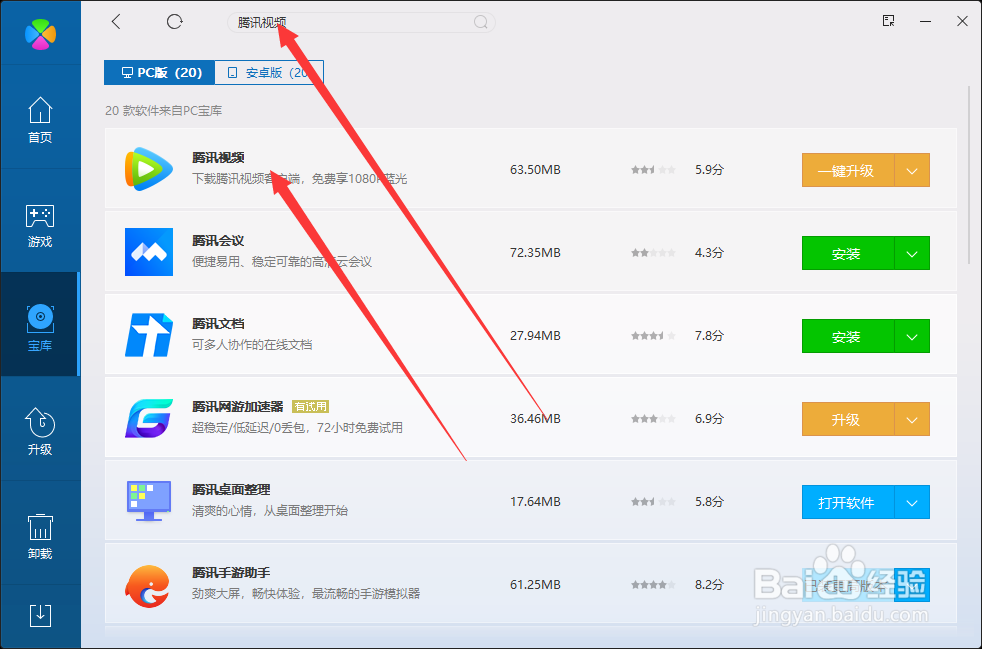
Task: Click the refresh button
Action: point(175,22)
